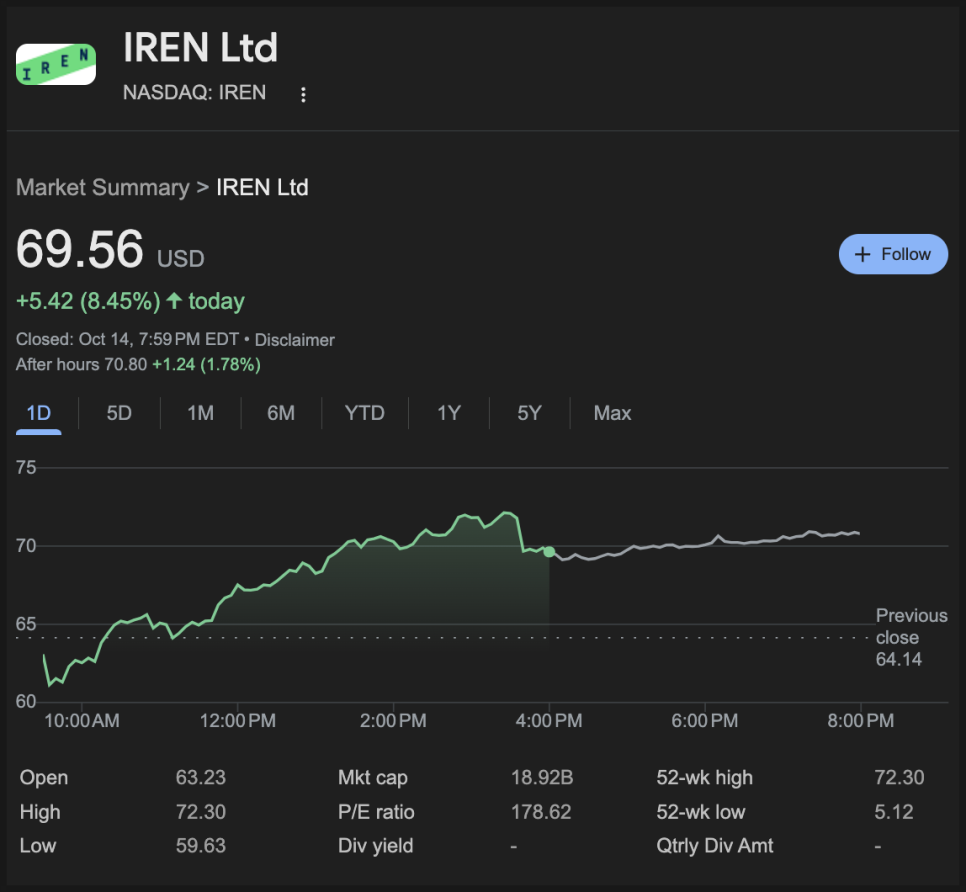The image size is (966, 892).
Task: Click the Market Summary breadcrumb link
Action: coord(102,187)
